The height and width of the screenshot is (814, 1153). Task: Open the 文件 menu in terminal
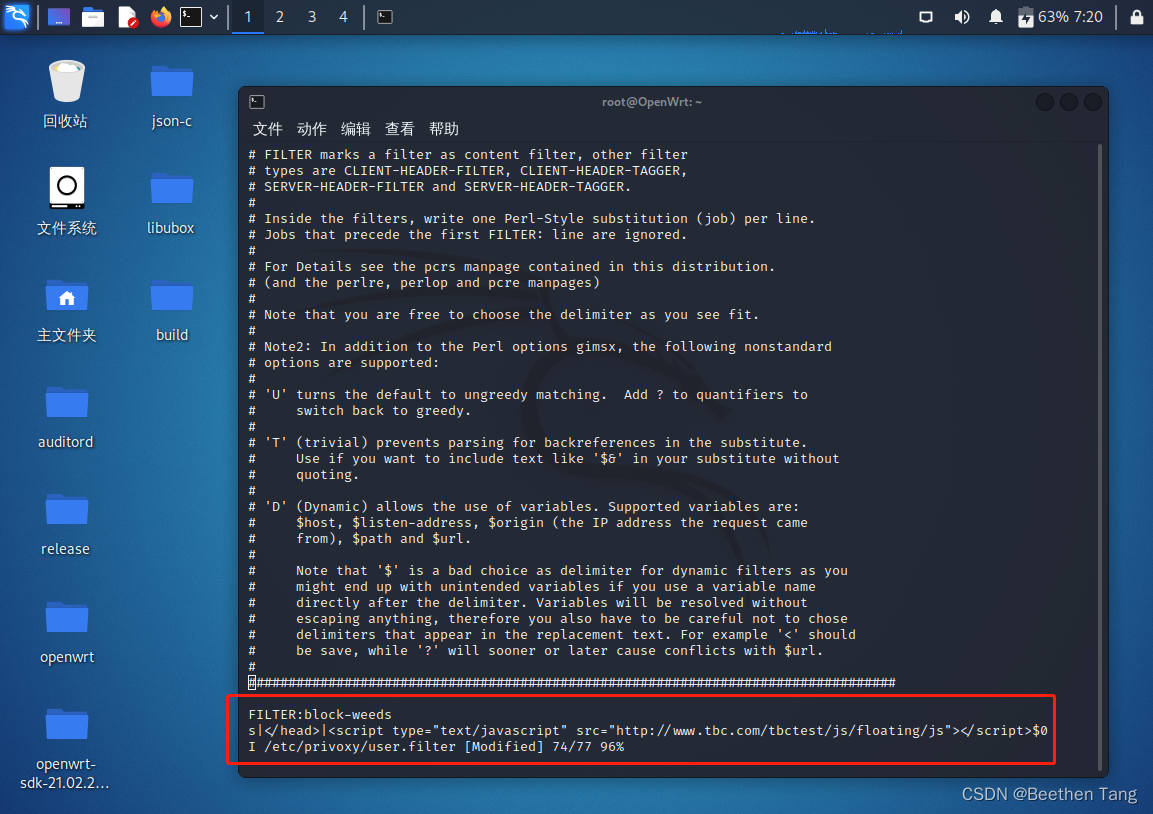[x=268, y=129]
